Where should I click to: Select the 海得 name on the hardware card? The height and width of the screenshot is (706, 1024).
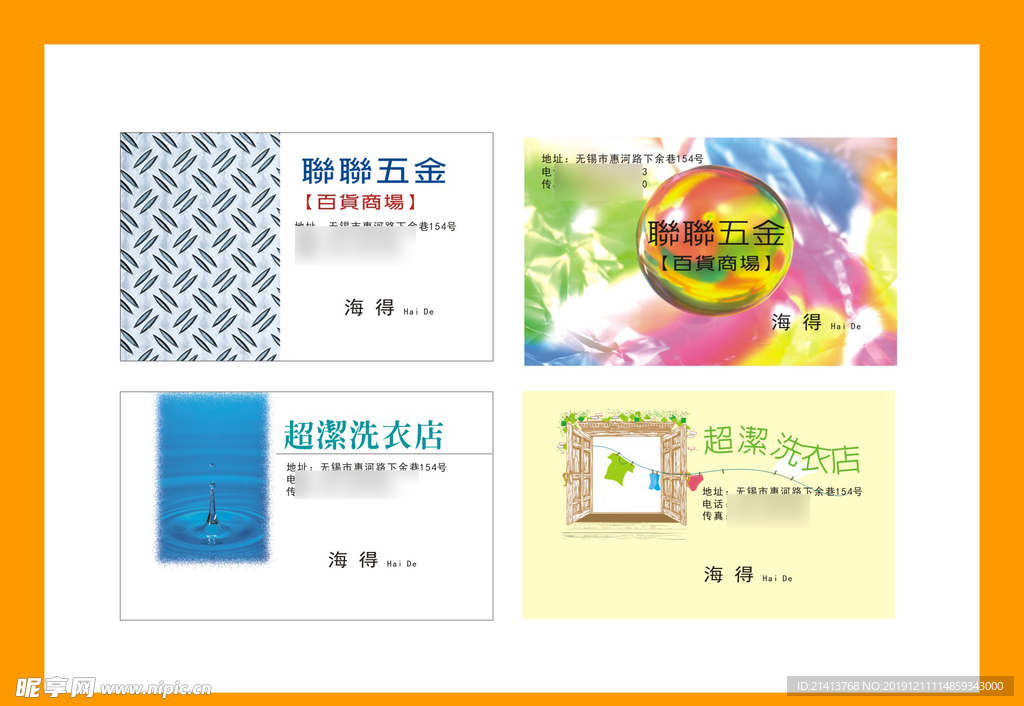pos(370,308)
